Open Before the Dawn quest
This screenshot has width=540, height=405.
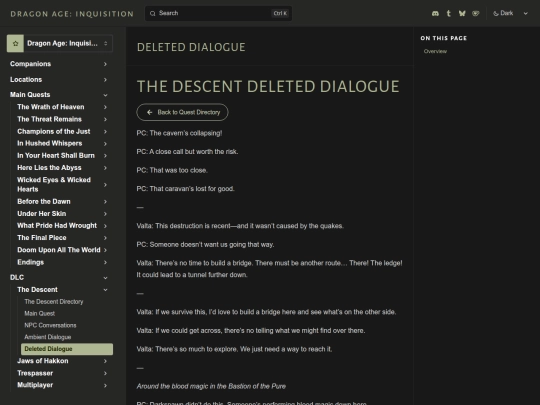pyautogui.click(x=44, y=201)
